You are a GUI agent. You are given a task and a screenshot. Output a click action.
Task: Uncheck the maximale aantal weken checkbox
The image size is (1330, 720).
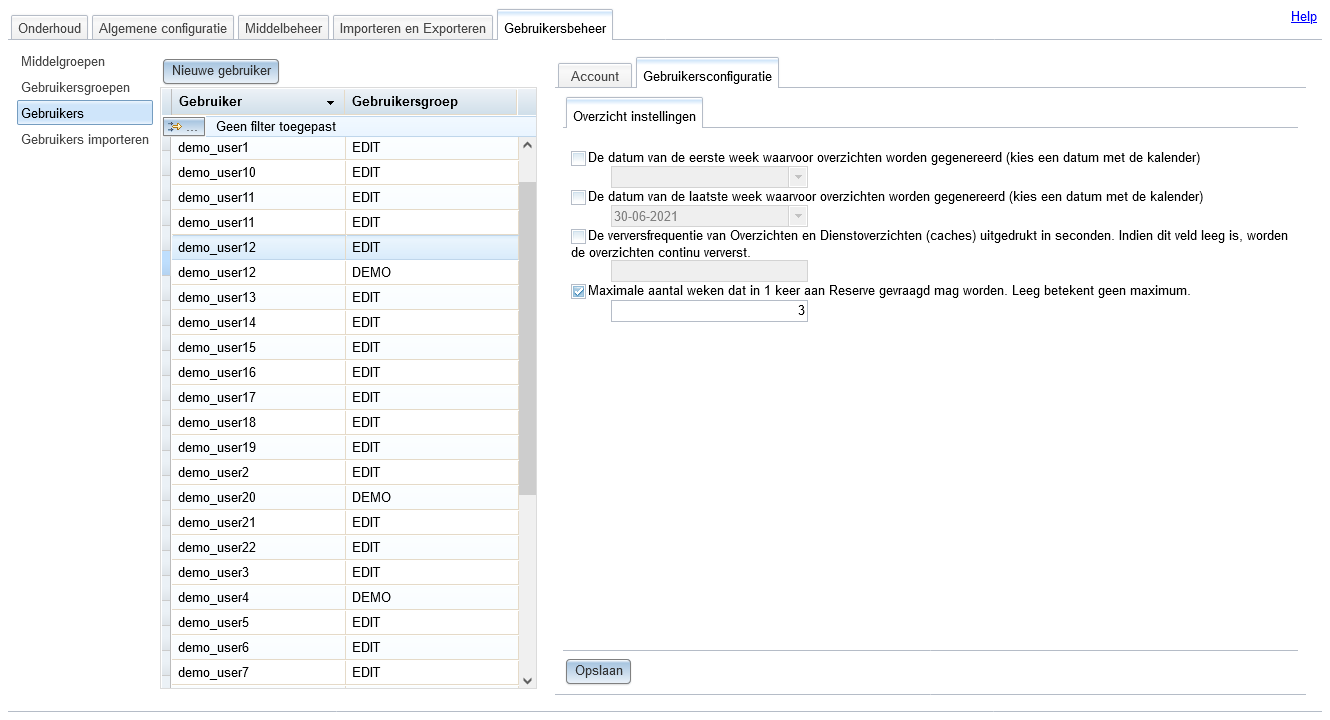578,292
